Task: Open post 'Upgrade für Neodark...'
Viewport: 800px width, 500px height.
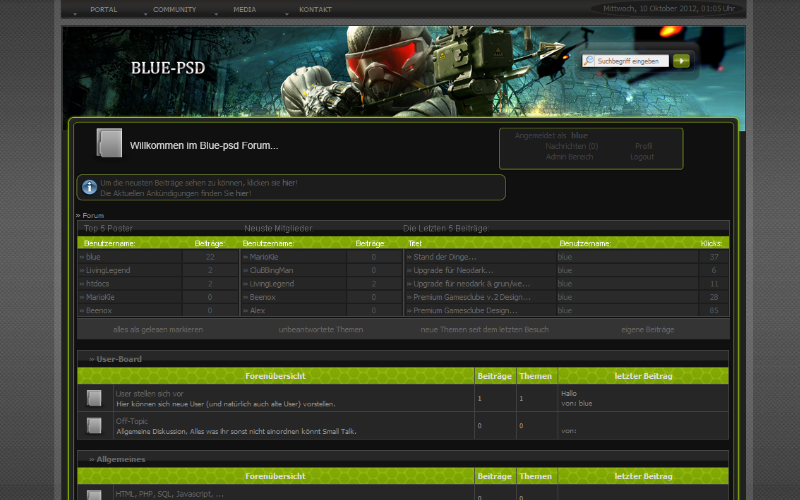Action: pos(453,270)
